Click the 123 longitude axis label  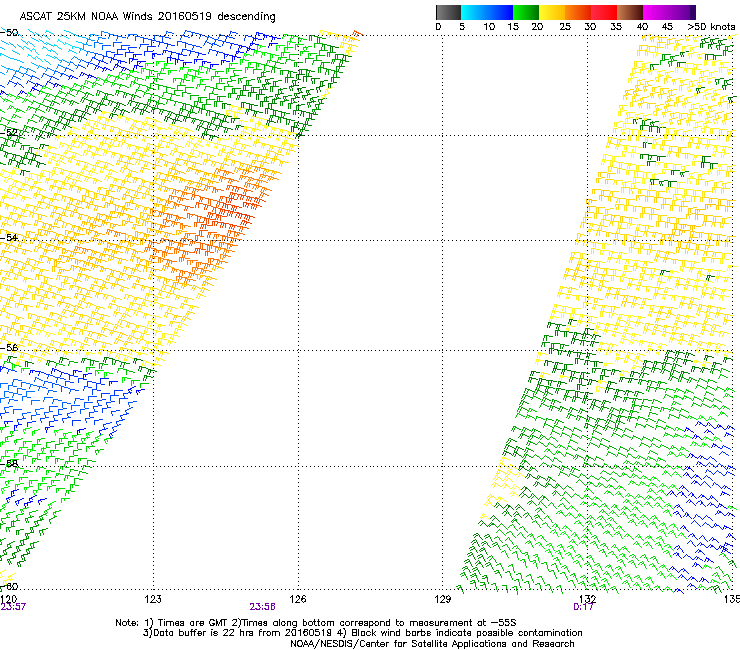pyautogui.click(x=153, y=599)
